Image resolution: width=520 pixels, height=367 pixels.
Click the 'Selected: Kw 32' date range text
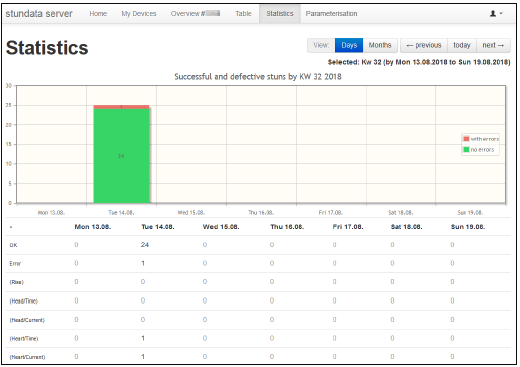coord(419,62)
